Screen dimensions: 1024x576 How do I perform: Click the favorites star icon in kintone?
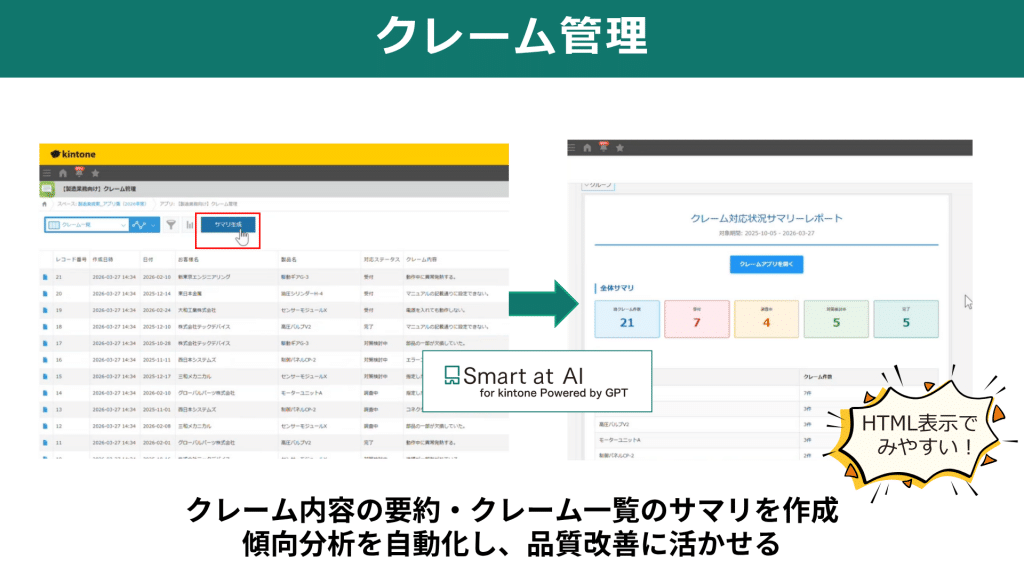95,173
